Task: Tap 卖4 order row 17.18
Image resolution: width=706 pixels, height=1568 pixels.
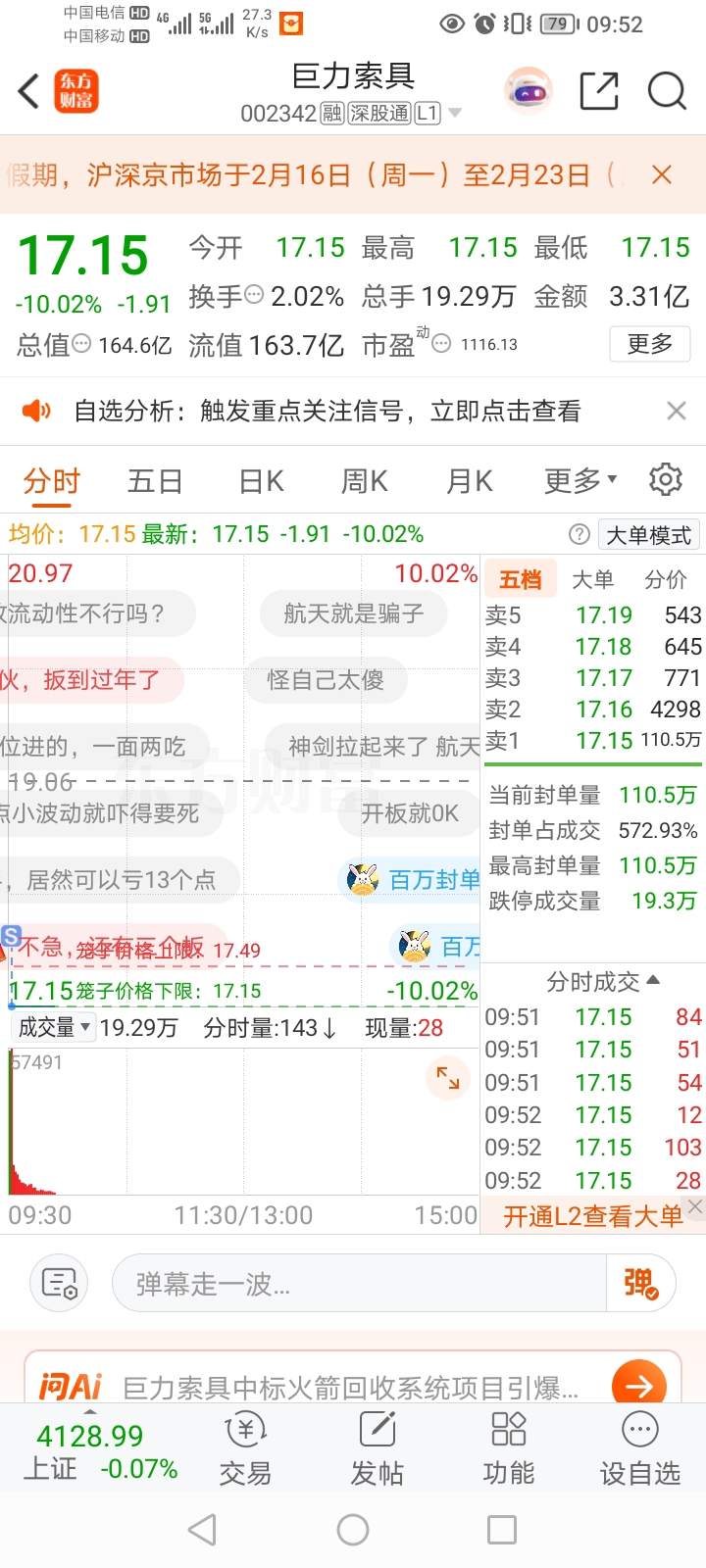Action: [x=593, y=647]
